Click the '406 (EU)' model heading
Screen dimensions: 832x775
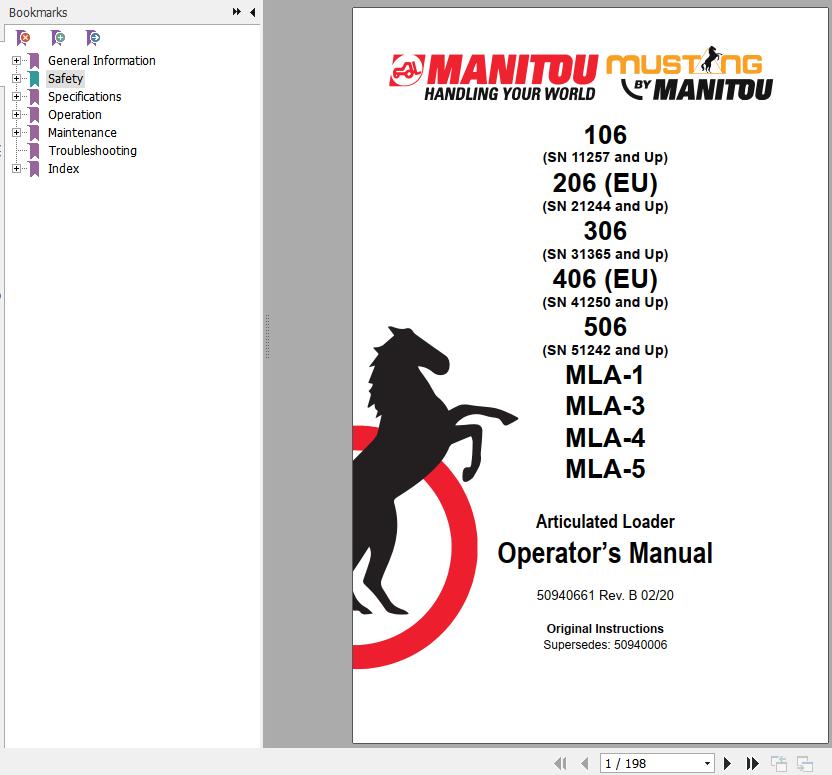coord(605,279)
